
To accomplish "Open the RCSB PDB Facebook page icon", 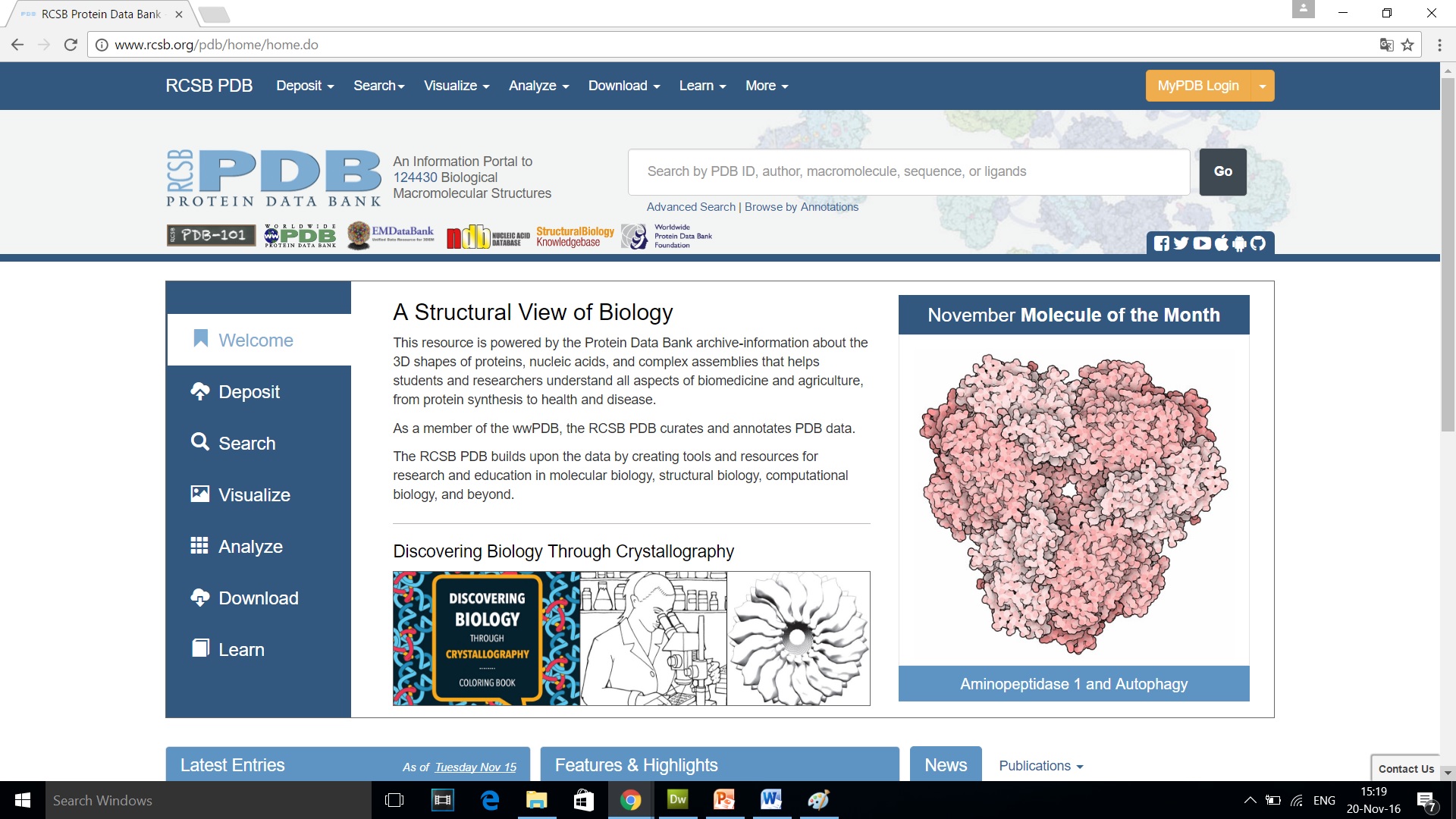I will click(1161, 243).
